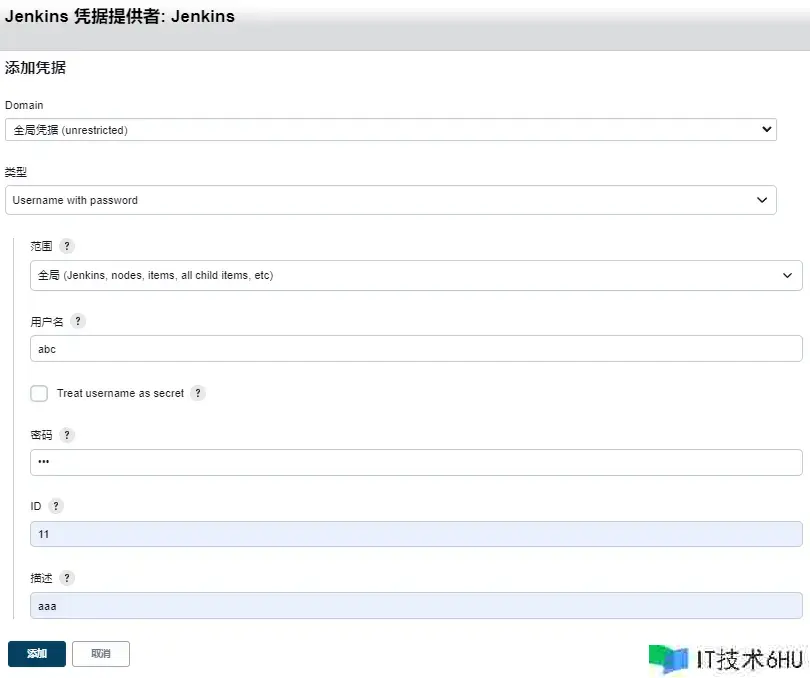Enable the Treat username as secret checkbox
The width and height of the screenshot is (810, 678).
[39, 393]
